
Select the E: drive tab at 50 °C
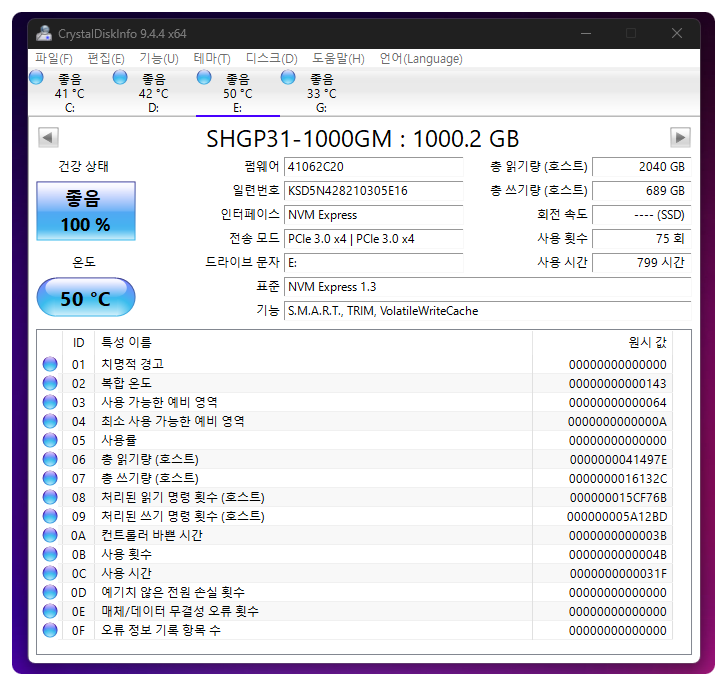coord(238,93)
